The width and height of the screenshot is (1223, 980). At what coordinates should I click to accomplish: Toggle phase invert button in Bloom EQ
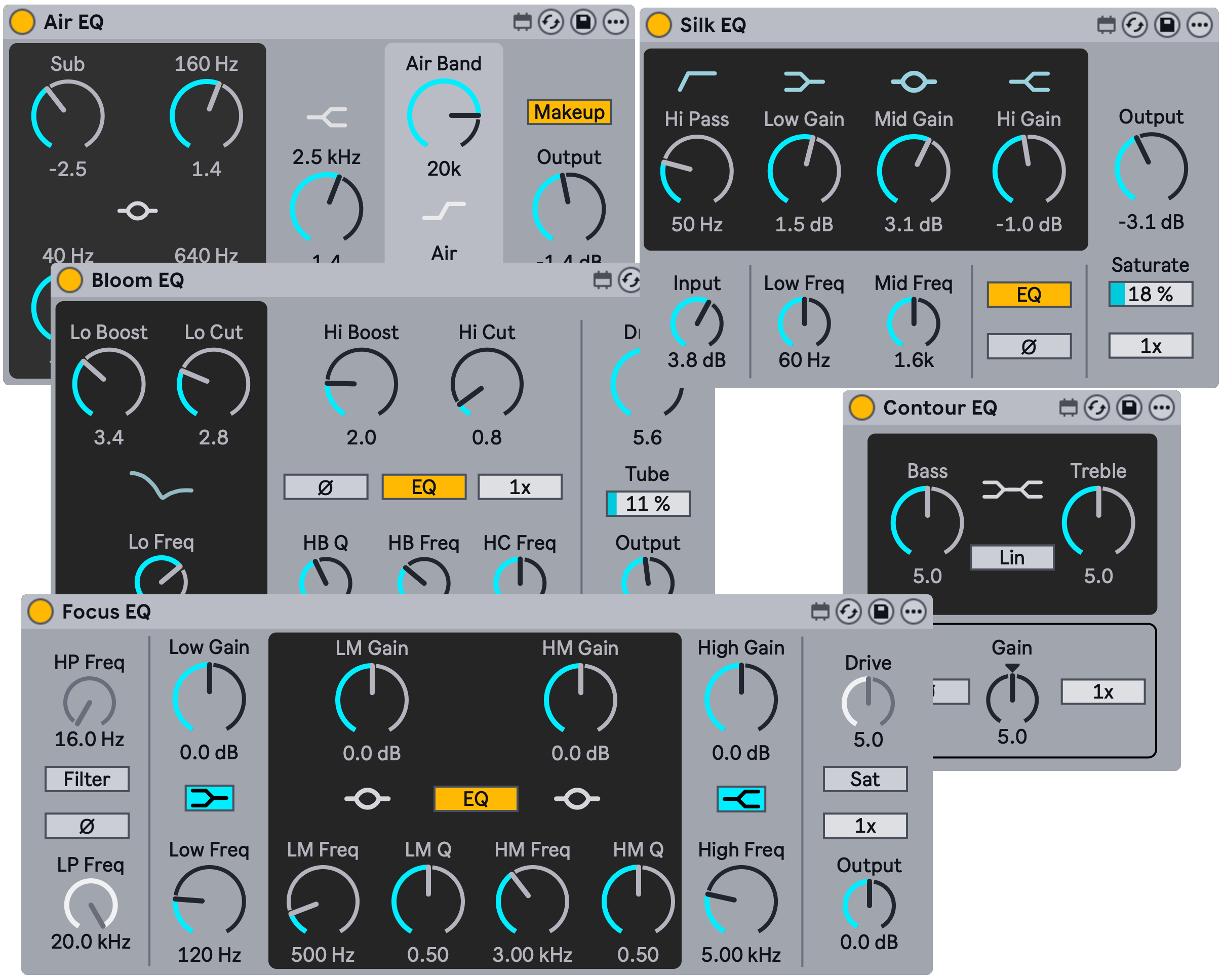tap(326, 487)
